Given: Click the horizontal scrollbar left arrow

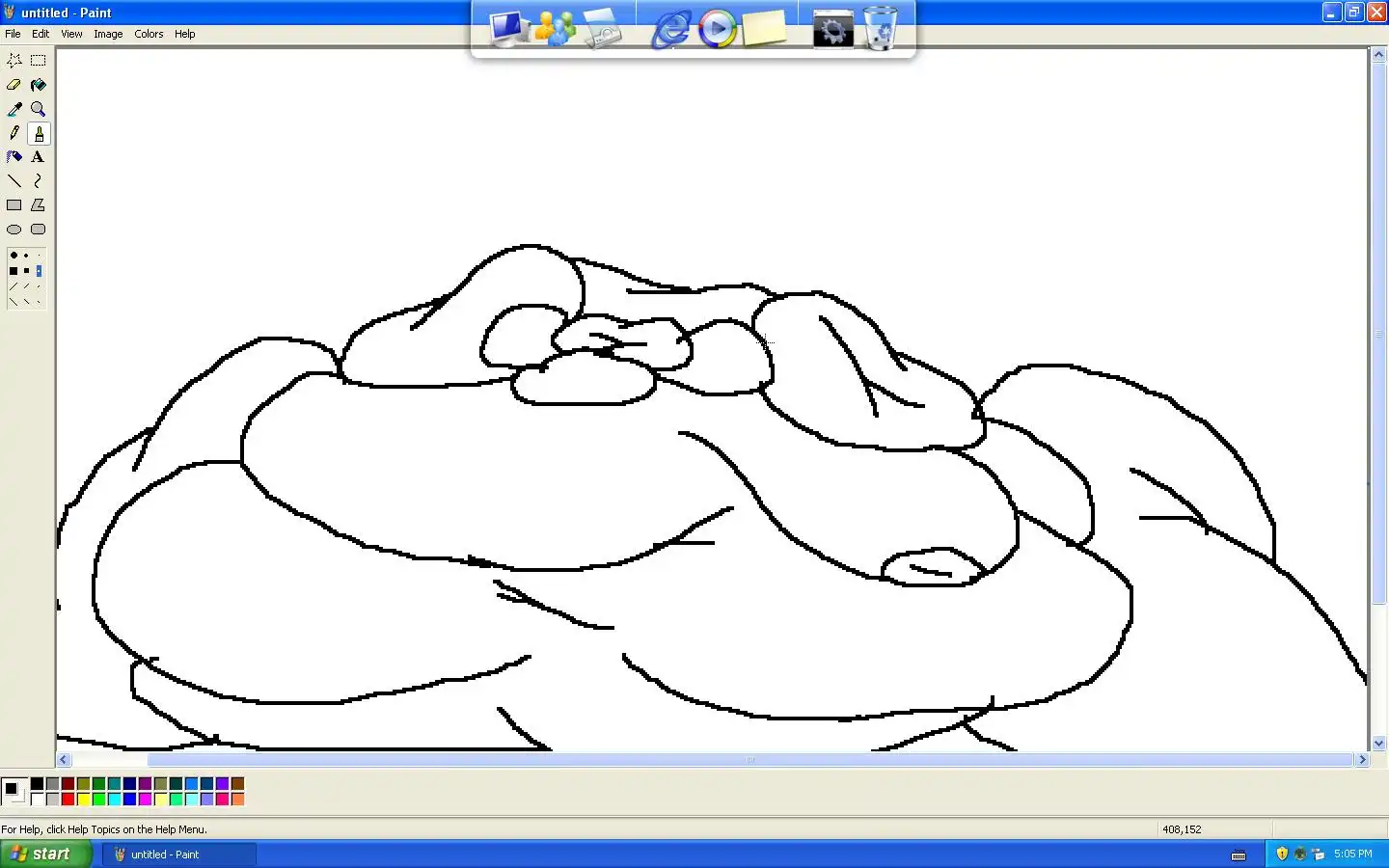Looking at the screenshot, I should tap(64, 760).
